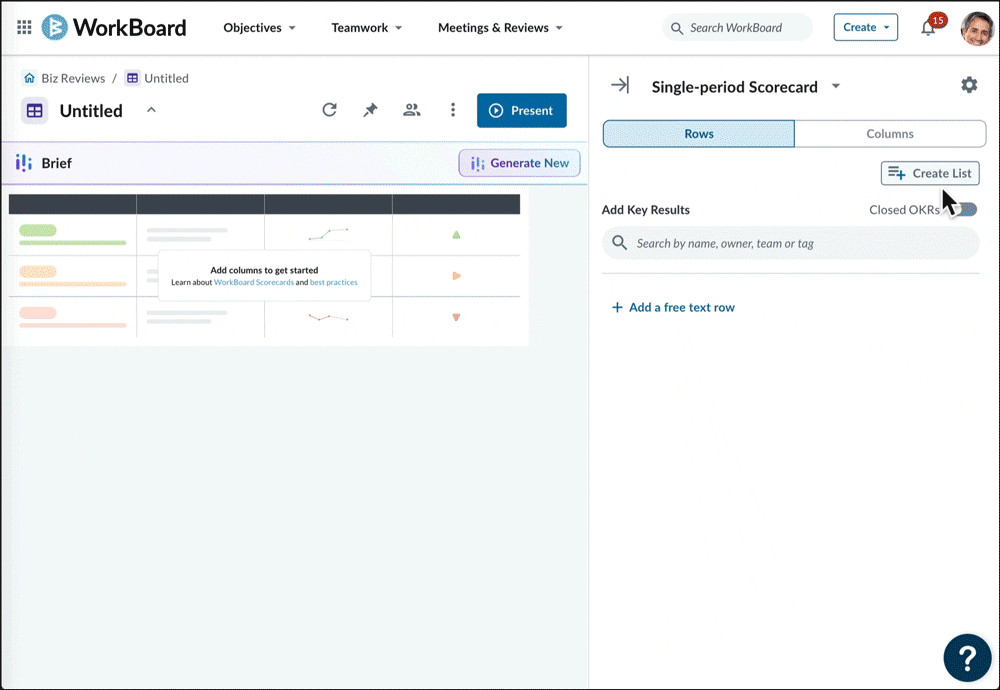Screen dimensions: 1000x690
Task: Open the best practices link
Action: pyautogui.click(x=334, y=282)
